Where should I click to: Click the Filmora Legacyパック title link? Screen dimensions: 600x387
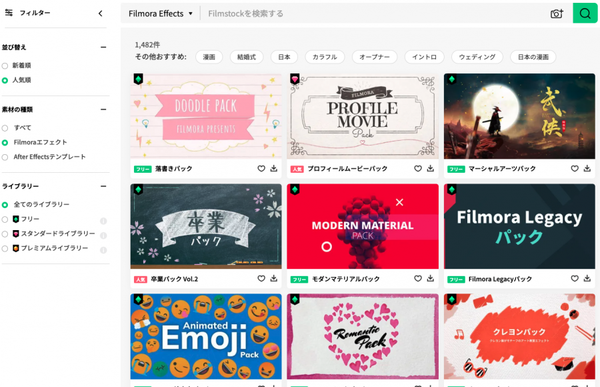tap(500, 279)
